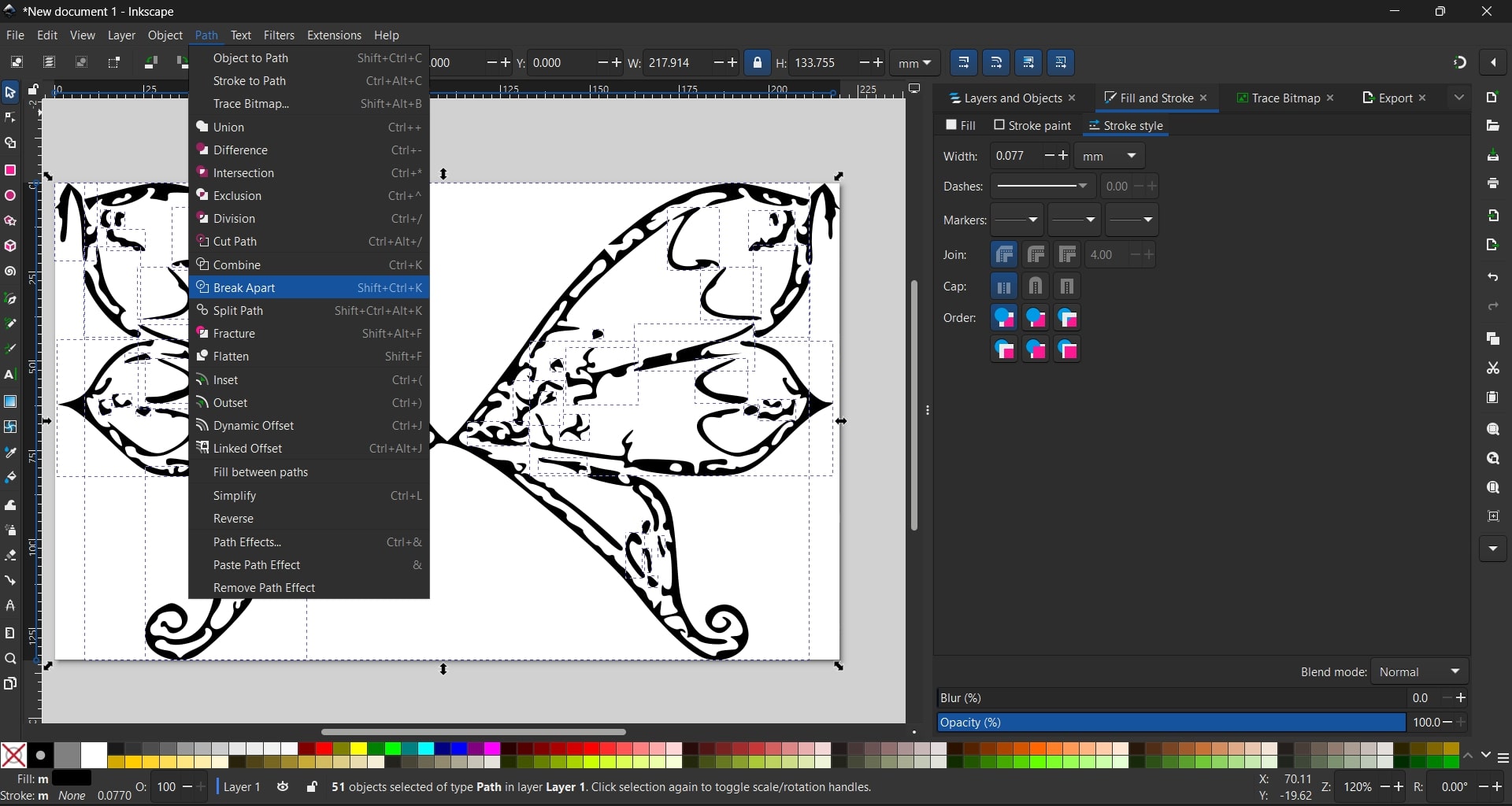Pick the Rectangle tool
Image resolution: width=1512 pixels, height=806 pixels.
[x=10, y=170]
